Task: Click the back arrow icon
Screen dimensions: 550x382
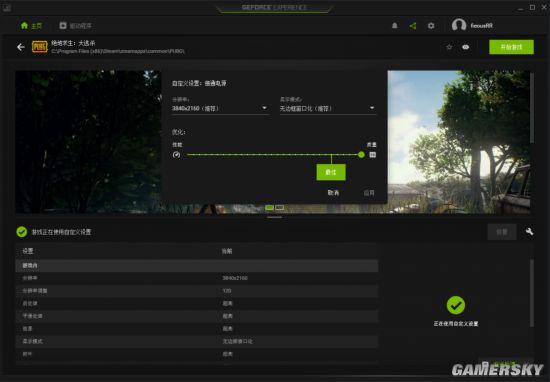Action: (21, 47)
